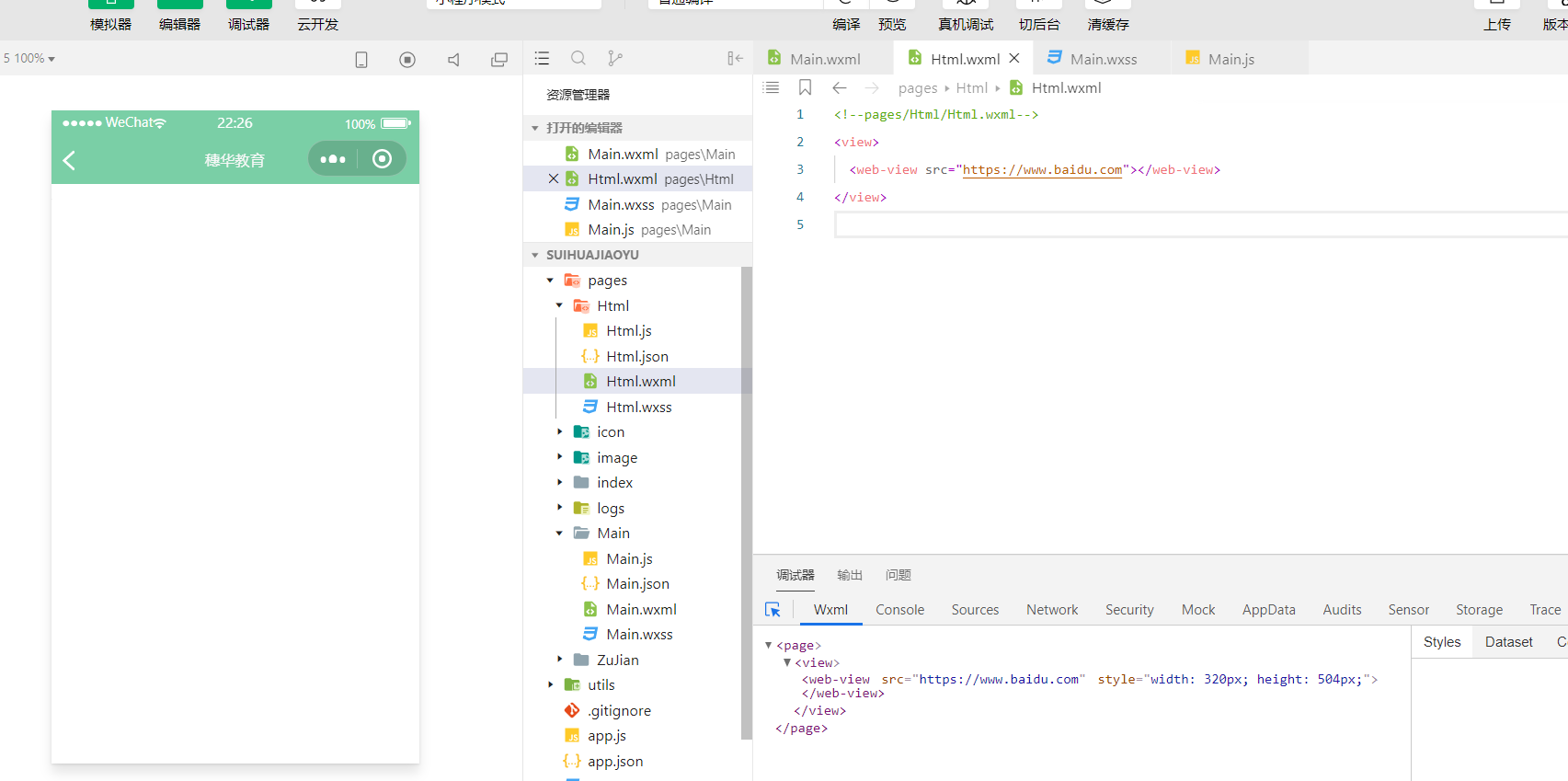Go back with the editor left arrow
The height and width of the screenshot is (781, 1568).
[x=839, y=87]
